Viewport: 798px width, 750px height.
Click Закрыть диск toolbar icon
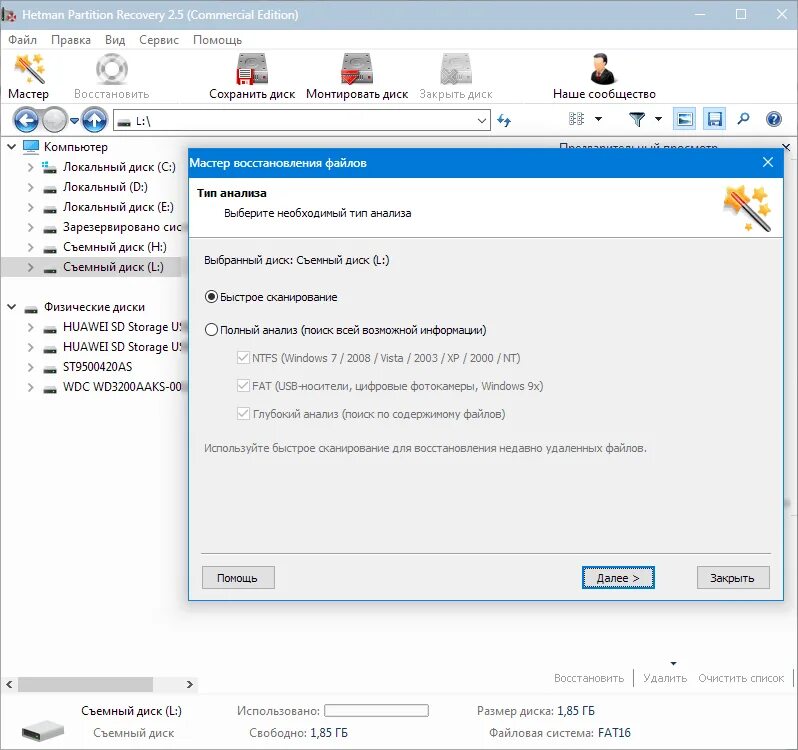click(x=455, y=69)
